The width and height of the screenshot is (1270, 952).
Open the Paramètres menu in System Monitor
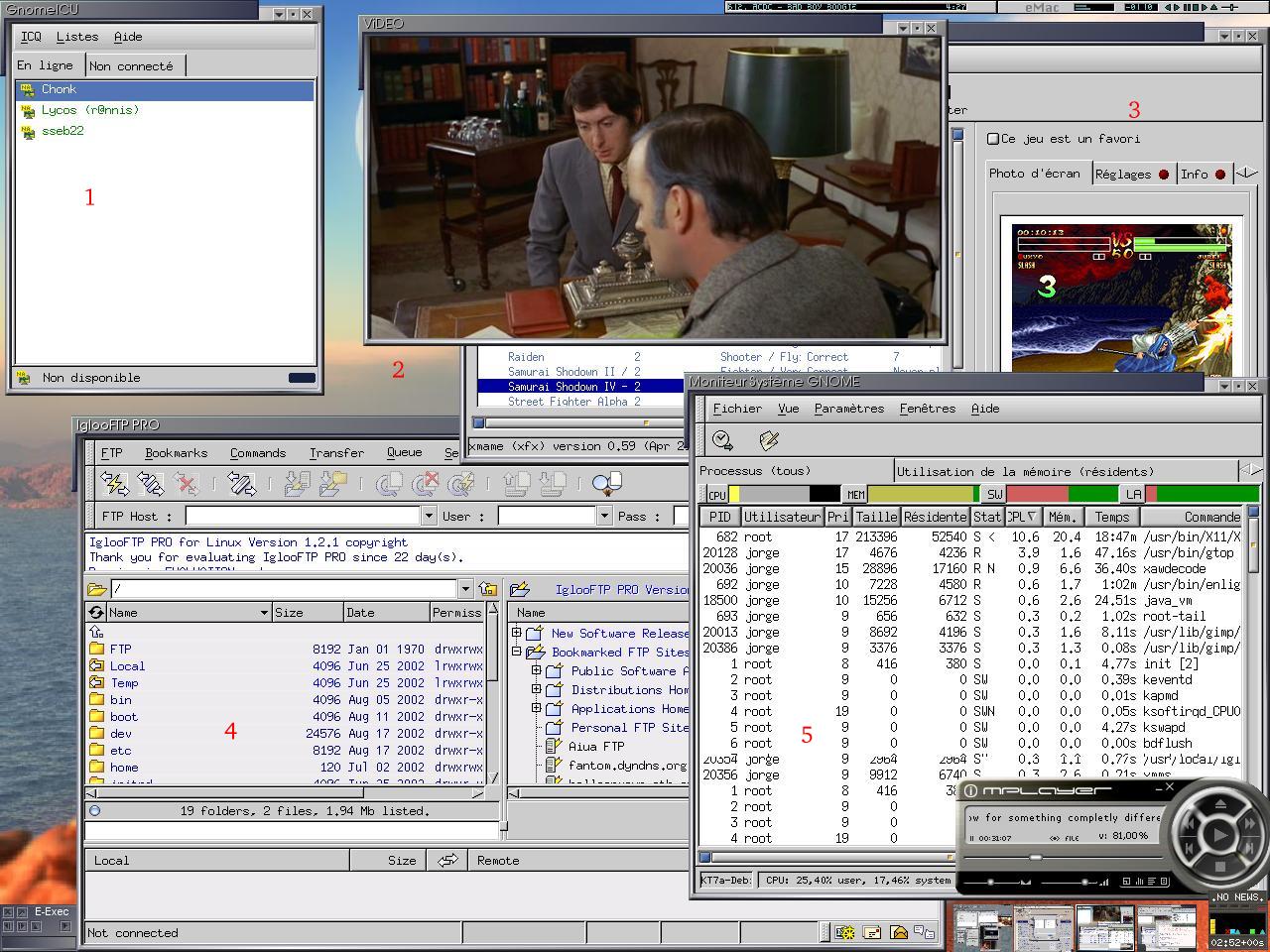point(849,409)
